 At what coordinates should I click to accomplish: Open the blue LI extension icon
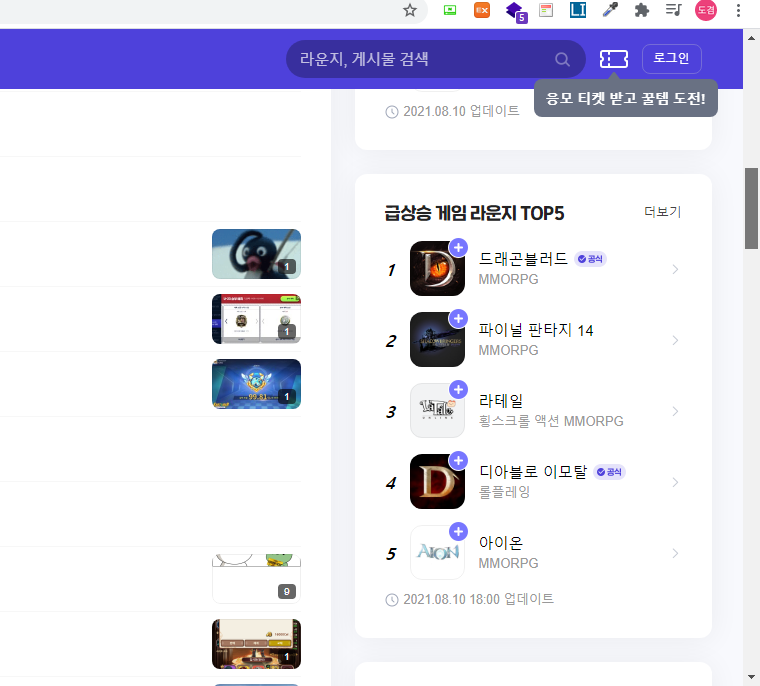pos(578,10)
